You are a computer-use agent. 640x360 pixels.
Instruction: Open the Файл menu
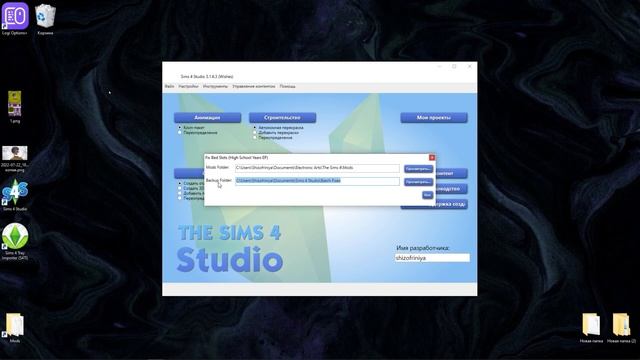[169, 87]
